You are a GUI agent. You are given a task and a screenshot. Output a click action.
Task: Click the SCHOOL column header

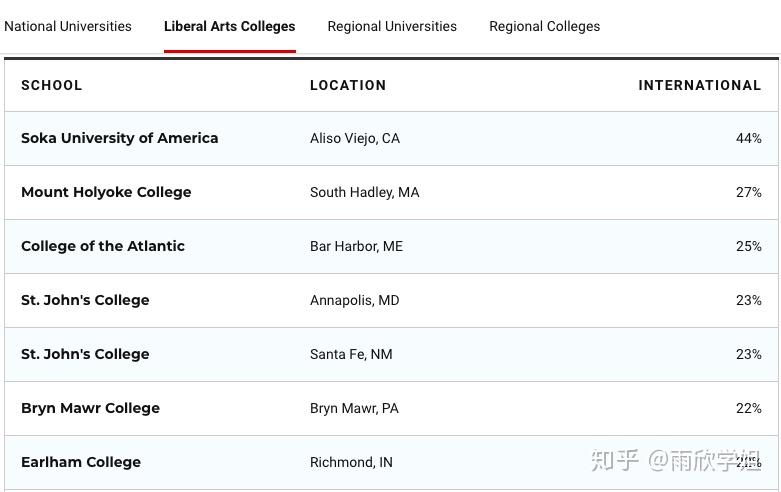coord(52,85)
